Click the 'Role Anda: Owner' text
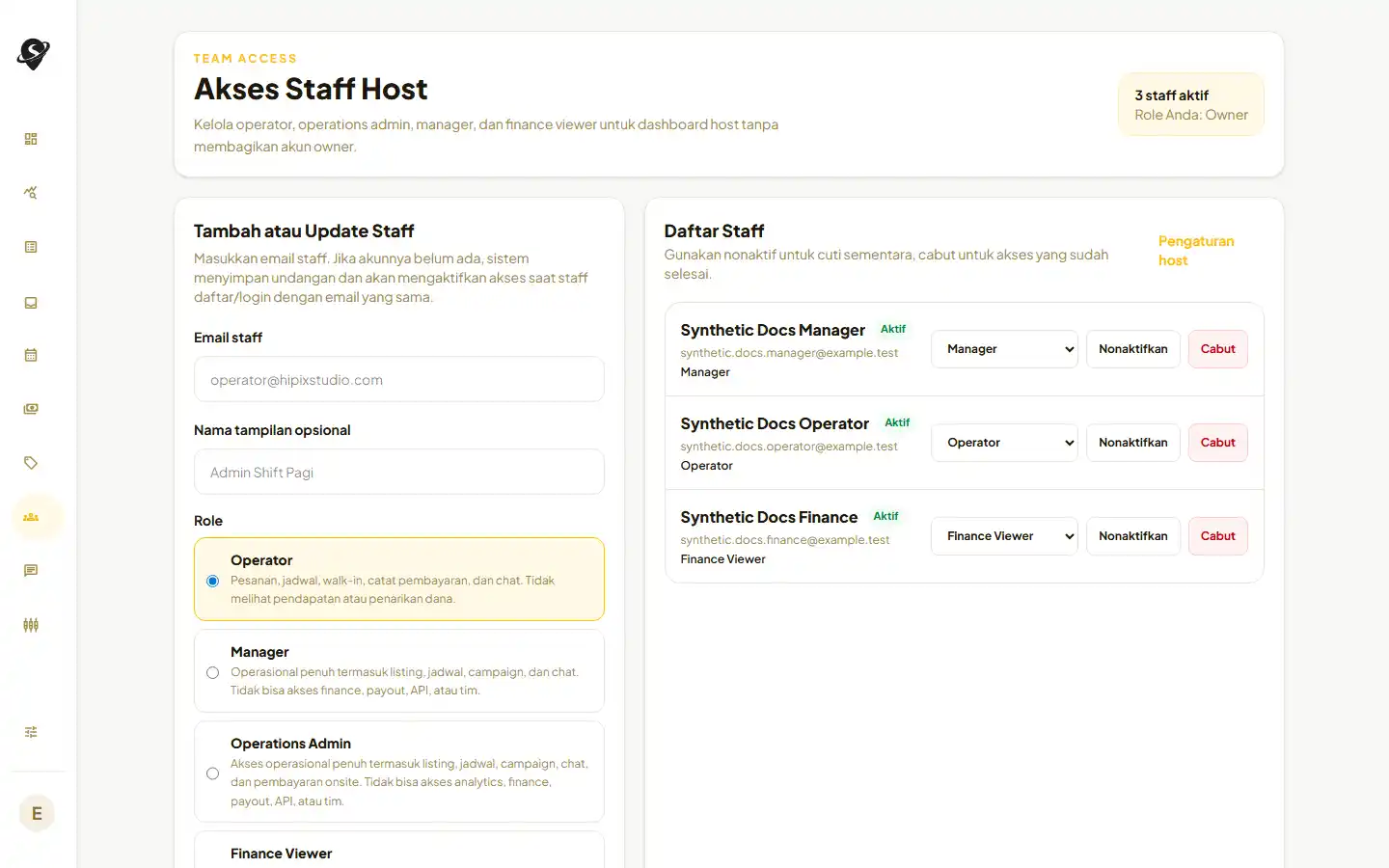 [x=1191, y=115]
